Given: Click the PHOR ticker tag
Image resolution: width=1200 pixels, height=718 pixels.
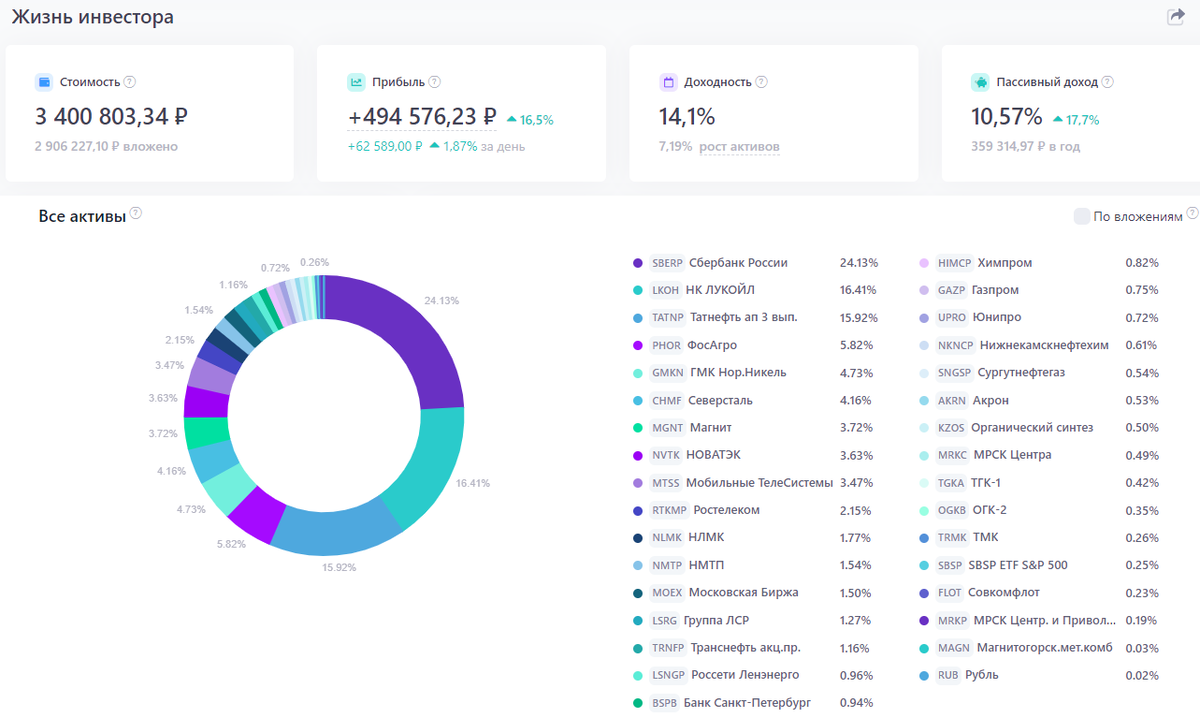Looking at the screenshot, I should [x=666, y=345].
